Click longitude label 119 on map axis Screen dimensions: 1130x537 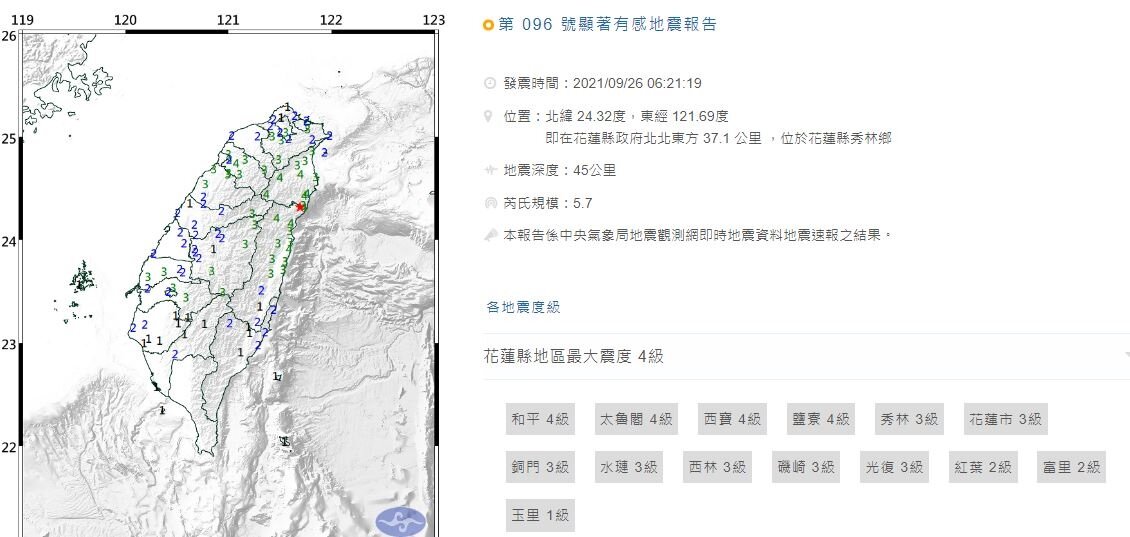click(24, 20)
